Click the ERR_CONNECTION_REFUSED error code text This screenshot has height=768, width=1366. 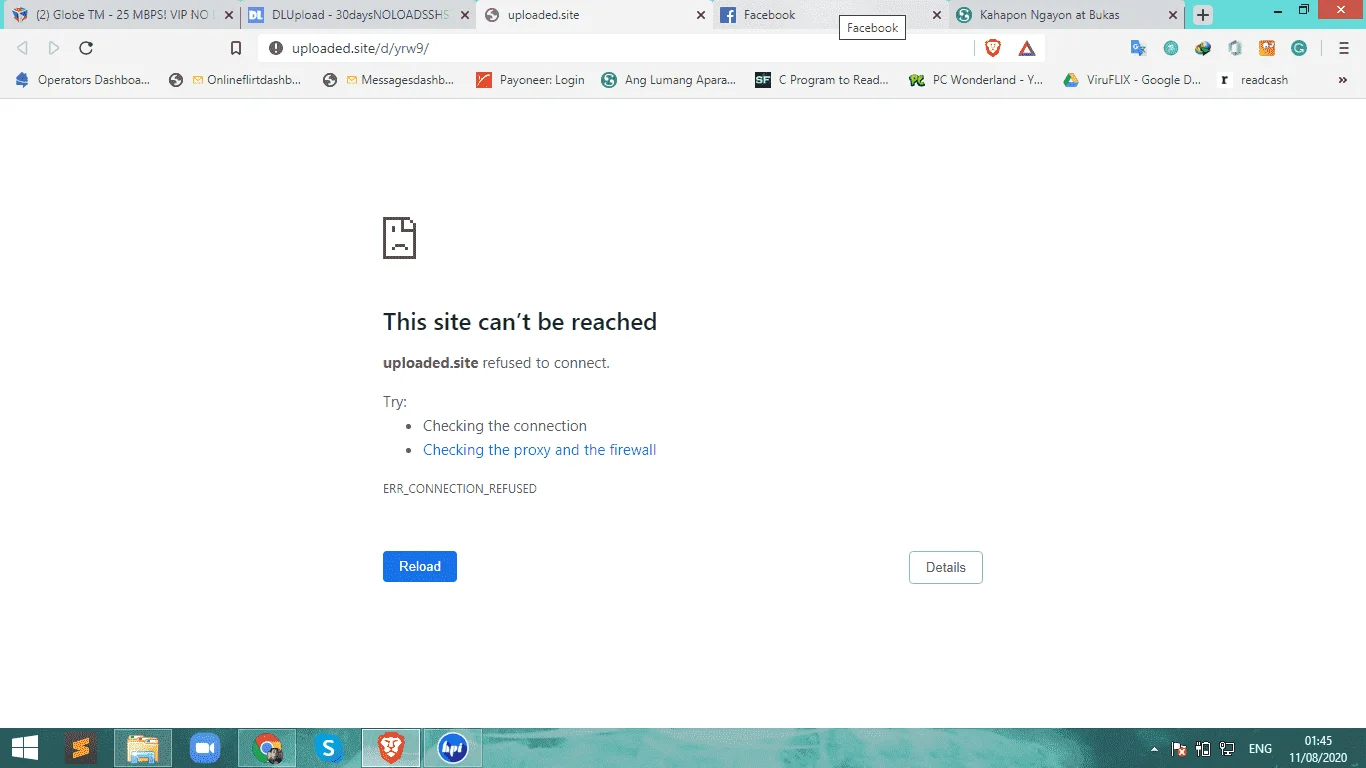[x=460, y=489]
